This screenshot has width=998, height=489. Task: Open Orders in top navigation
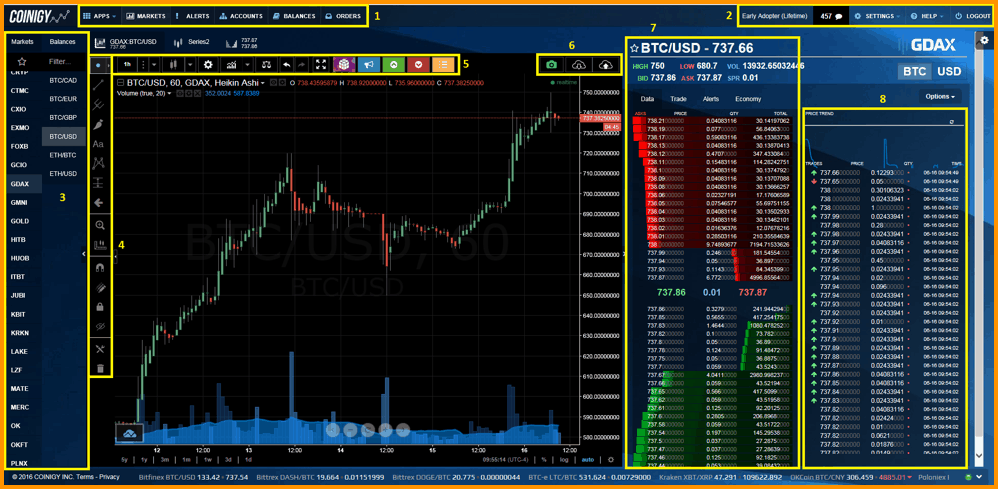(342, 16)
